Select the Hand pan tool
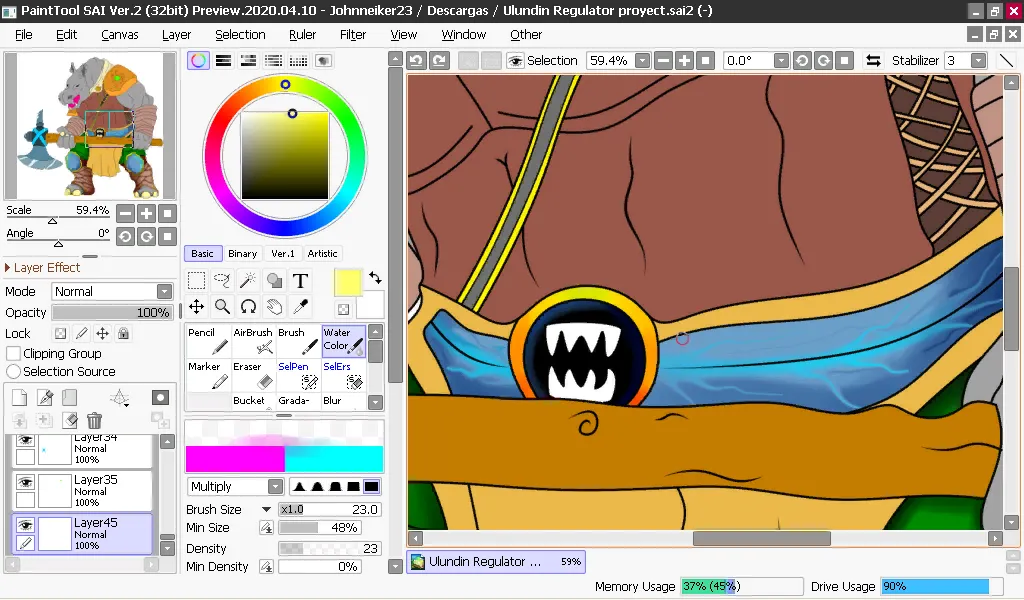 274,307
